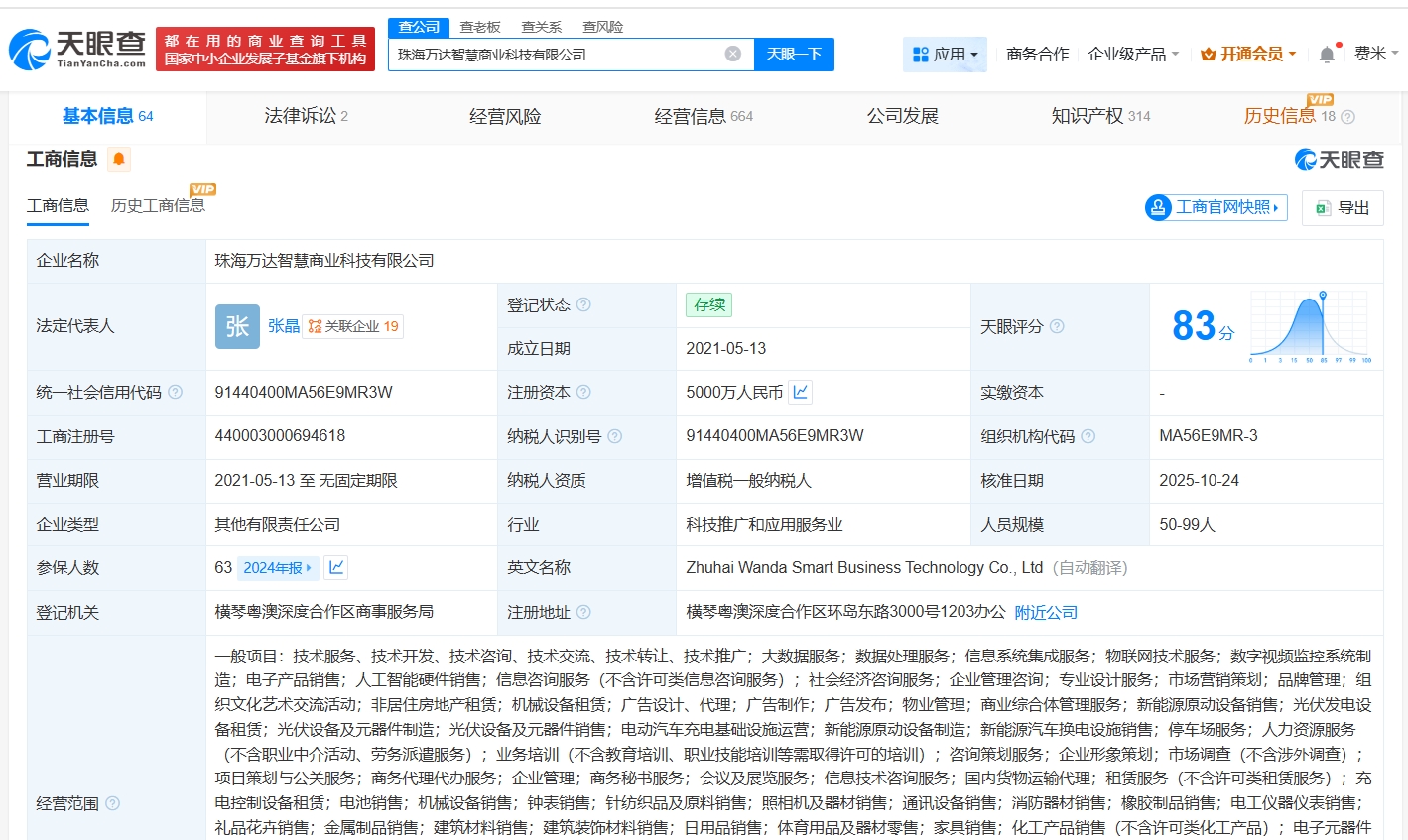This screenshot has height=840, width=1408.
Task: Click the help icon beside 统一社会信用代码
Action: click(176, 392)
